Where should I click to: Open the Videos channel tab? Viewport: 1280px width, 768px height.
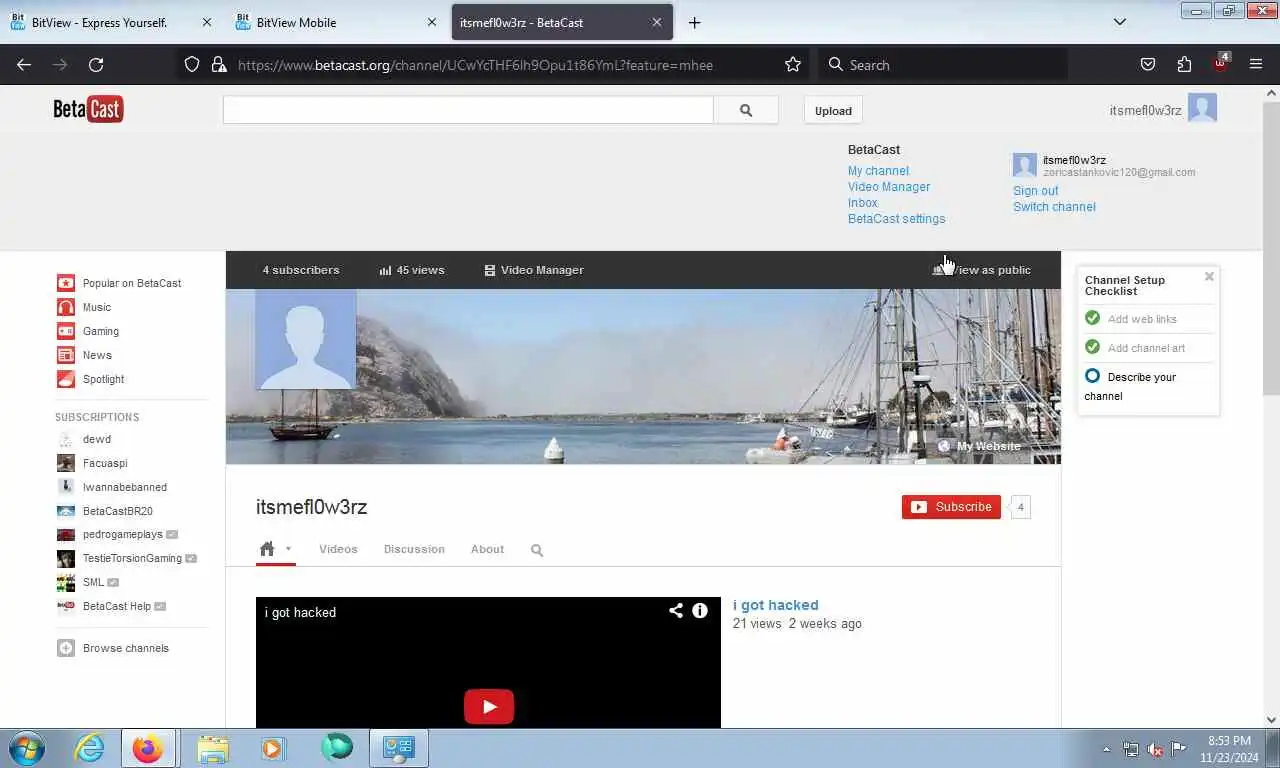coord(338,549)
